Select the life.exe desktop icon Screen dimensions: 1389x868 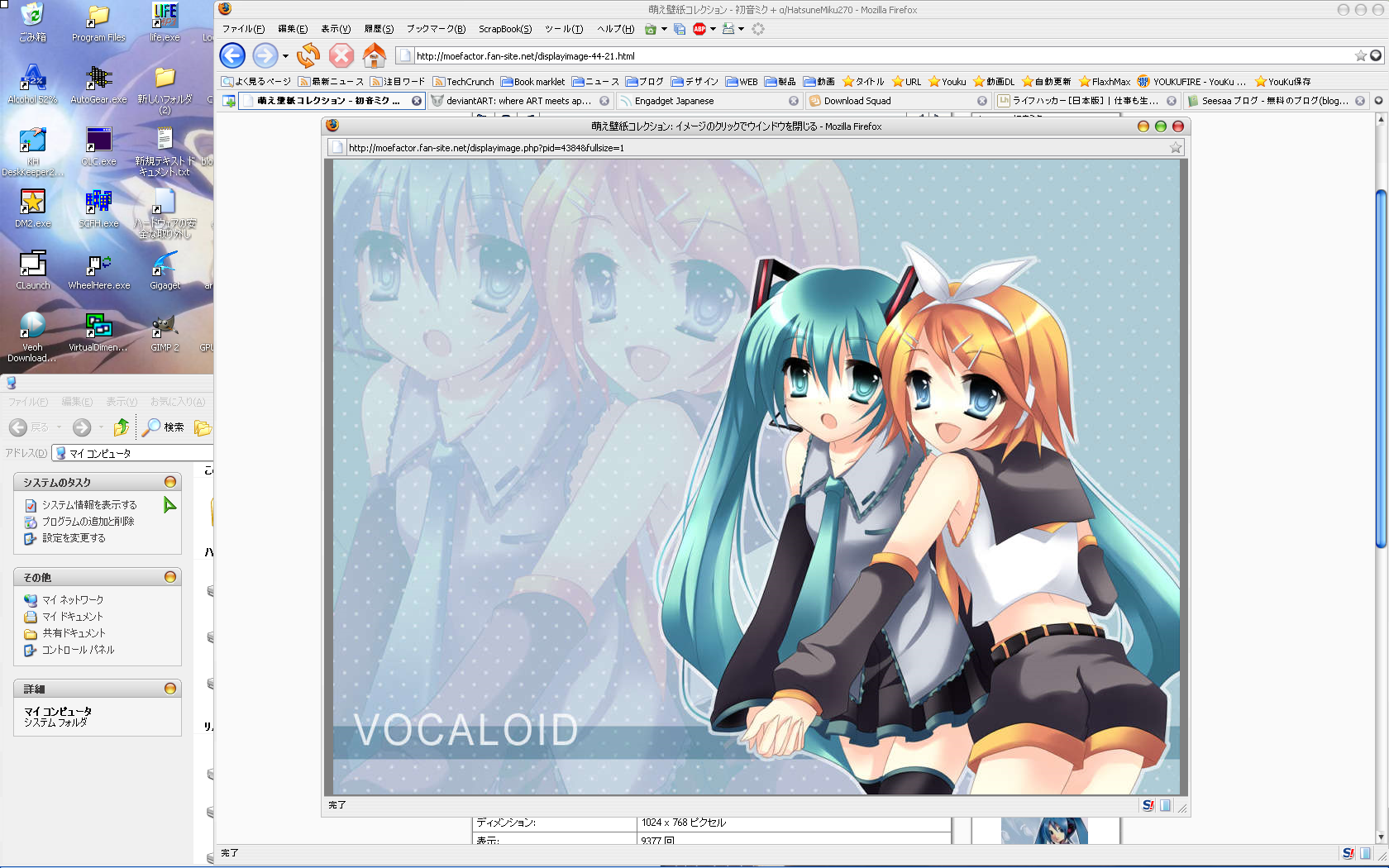165,22
